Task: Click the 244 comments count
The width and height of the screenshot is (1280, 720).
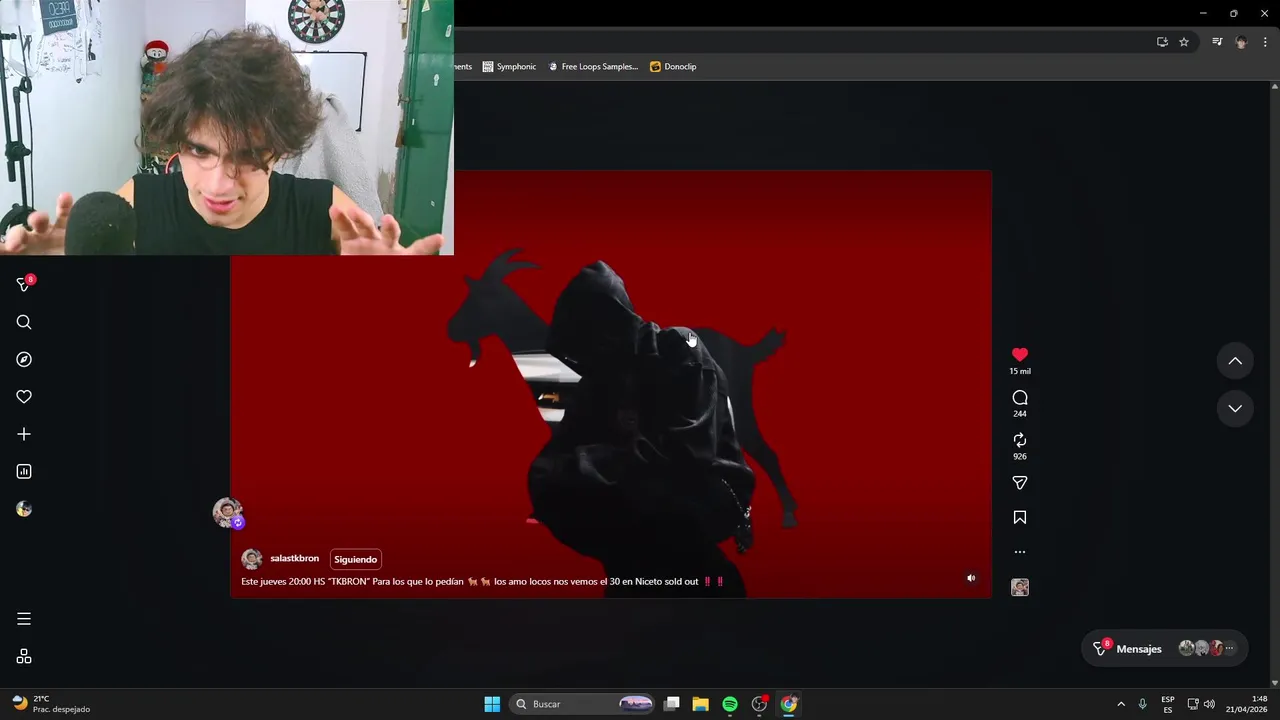Action: [1020, 414]
